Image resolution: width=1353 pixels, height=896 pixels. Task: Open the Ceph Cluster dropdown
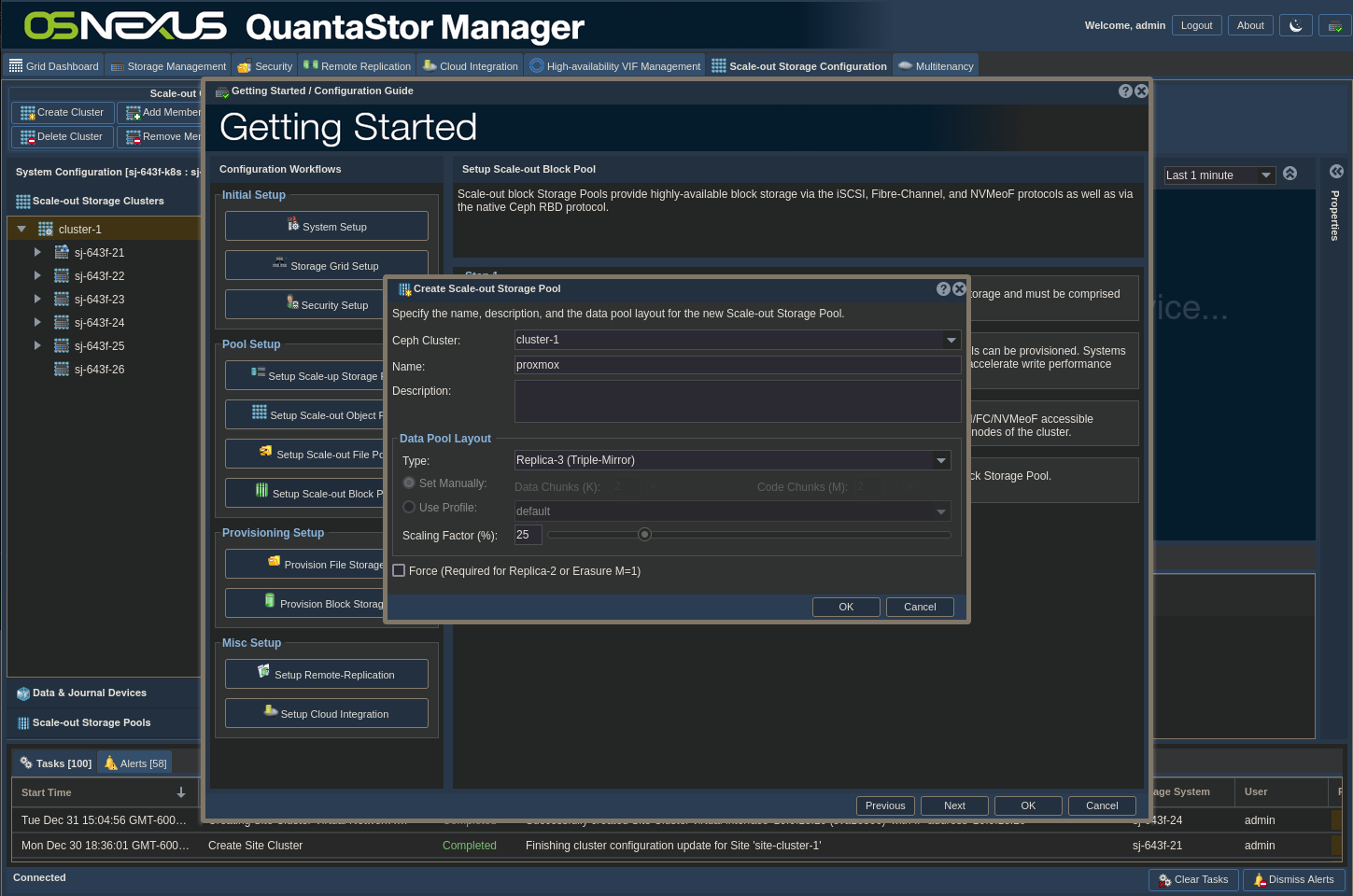[951, 341]
